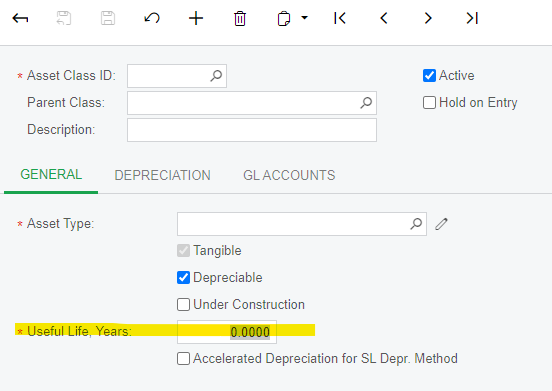Open Asset Type lookup magnifier
Viewport: 552px width, 391px height.
[416, 224]
